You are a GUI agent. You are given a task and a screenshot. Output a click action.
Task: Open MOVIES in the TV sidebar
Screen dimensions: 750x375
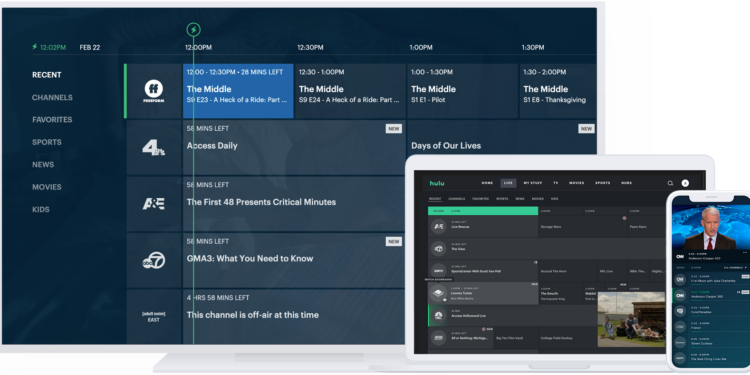click(47, 187)
